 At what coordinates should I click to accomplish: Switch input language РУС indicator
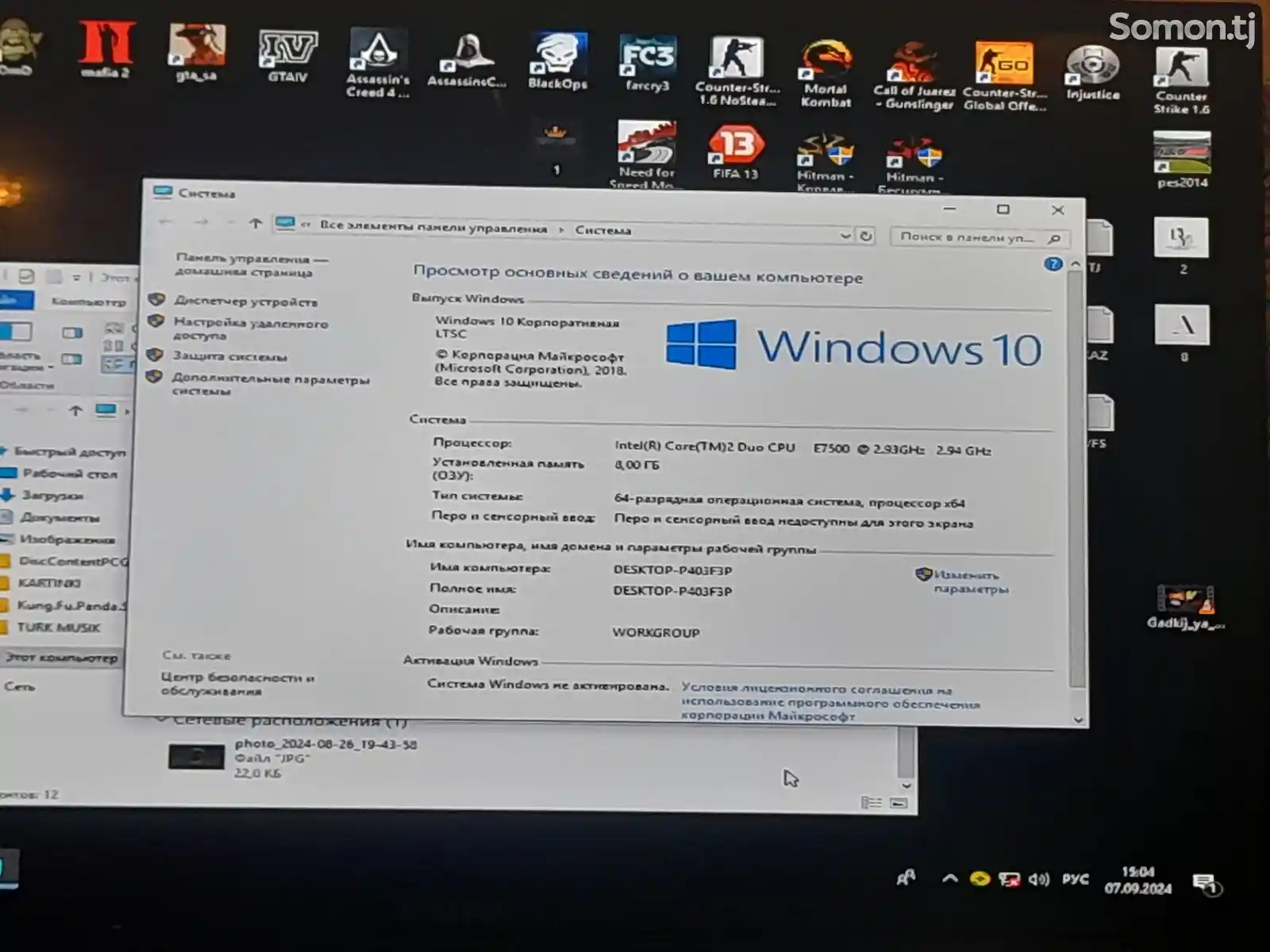pyautogui.click(x=1075, y=879)
